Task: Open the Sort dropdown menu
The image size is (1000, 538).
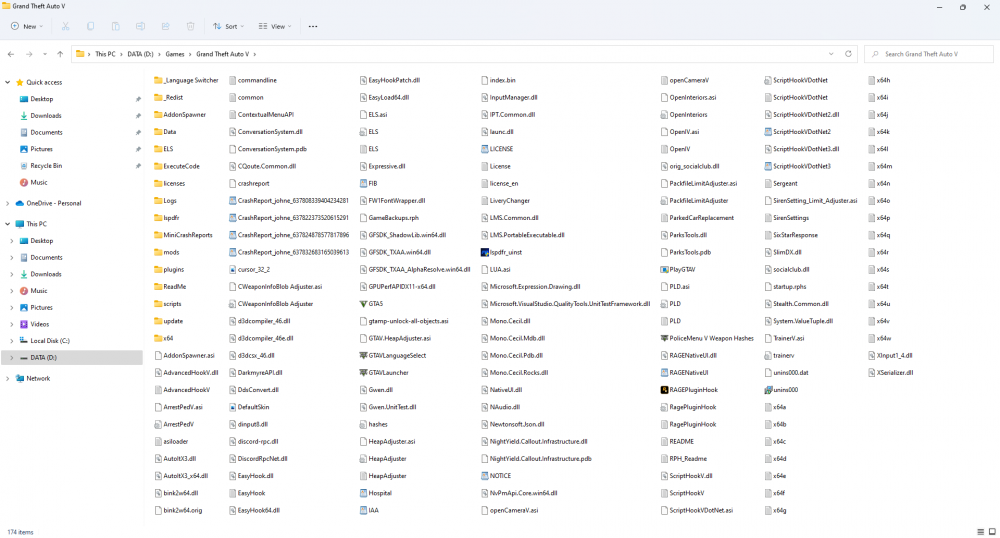Action: tap(228, 26)
